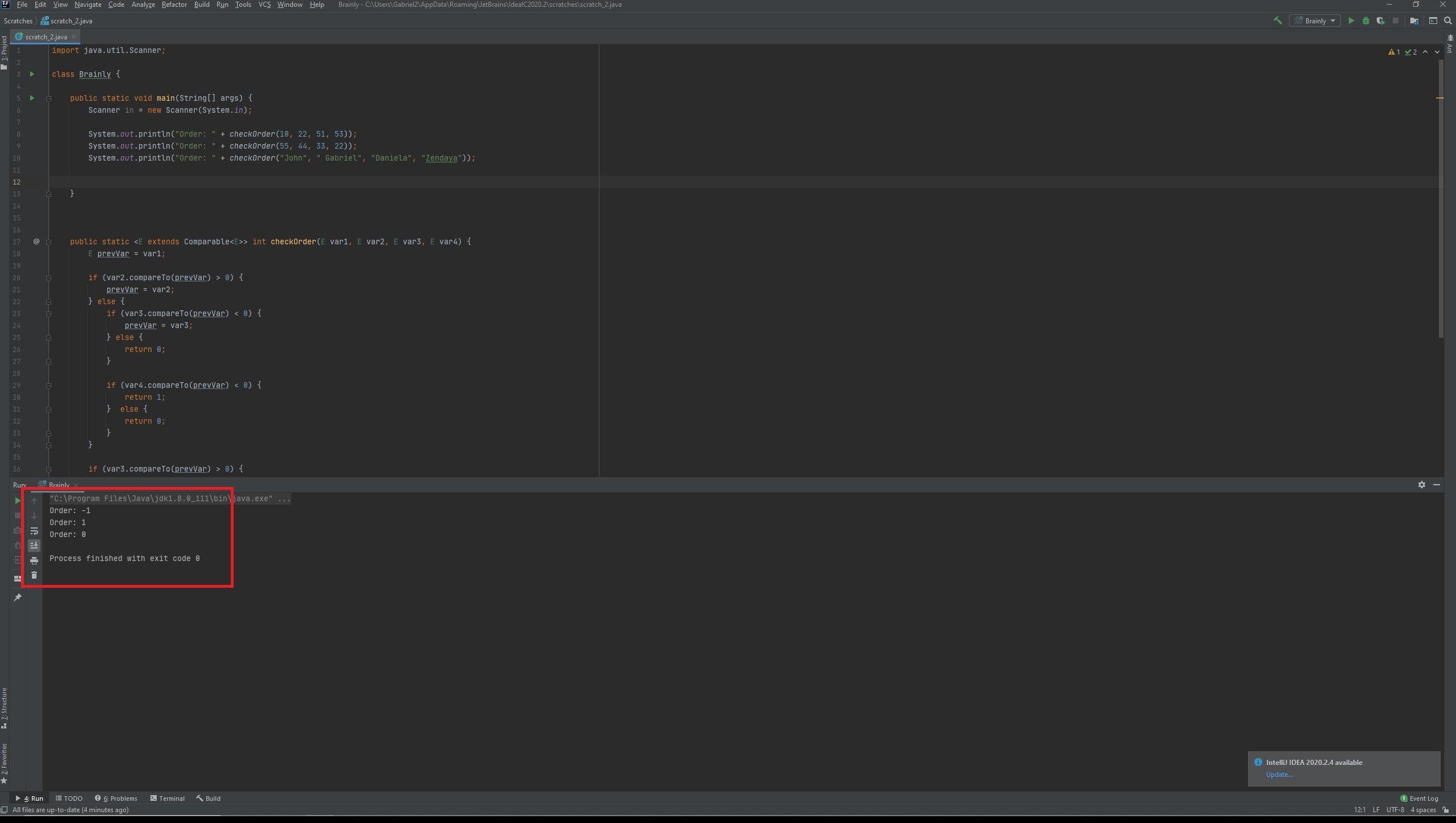This screenshot has width=1456, height=823.
Task: Click the green Debug bug icon
Action: 1365,21
